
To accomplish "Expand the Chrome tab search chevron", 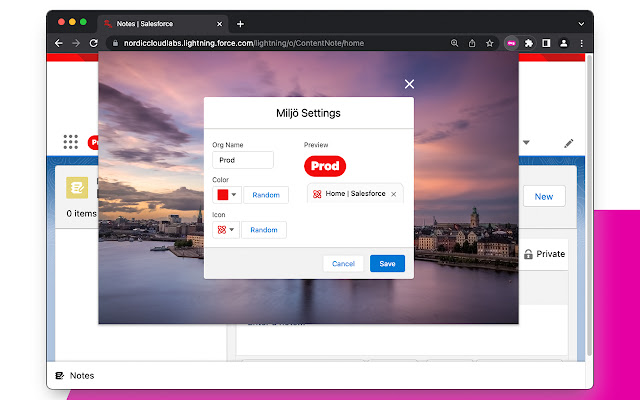I will pyautogui.click(x=581, y=22).
